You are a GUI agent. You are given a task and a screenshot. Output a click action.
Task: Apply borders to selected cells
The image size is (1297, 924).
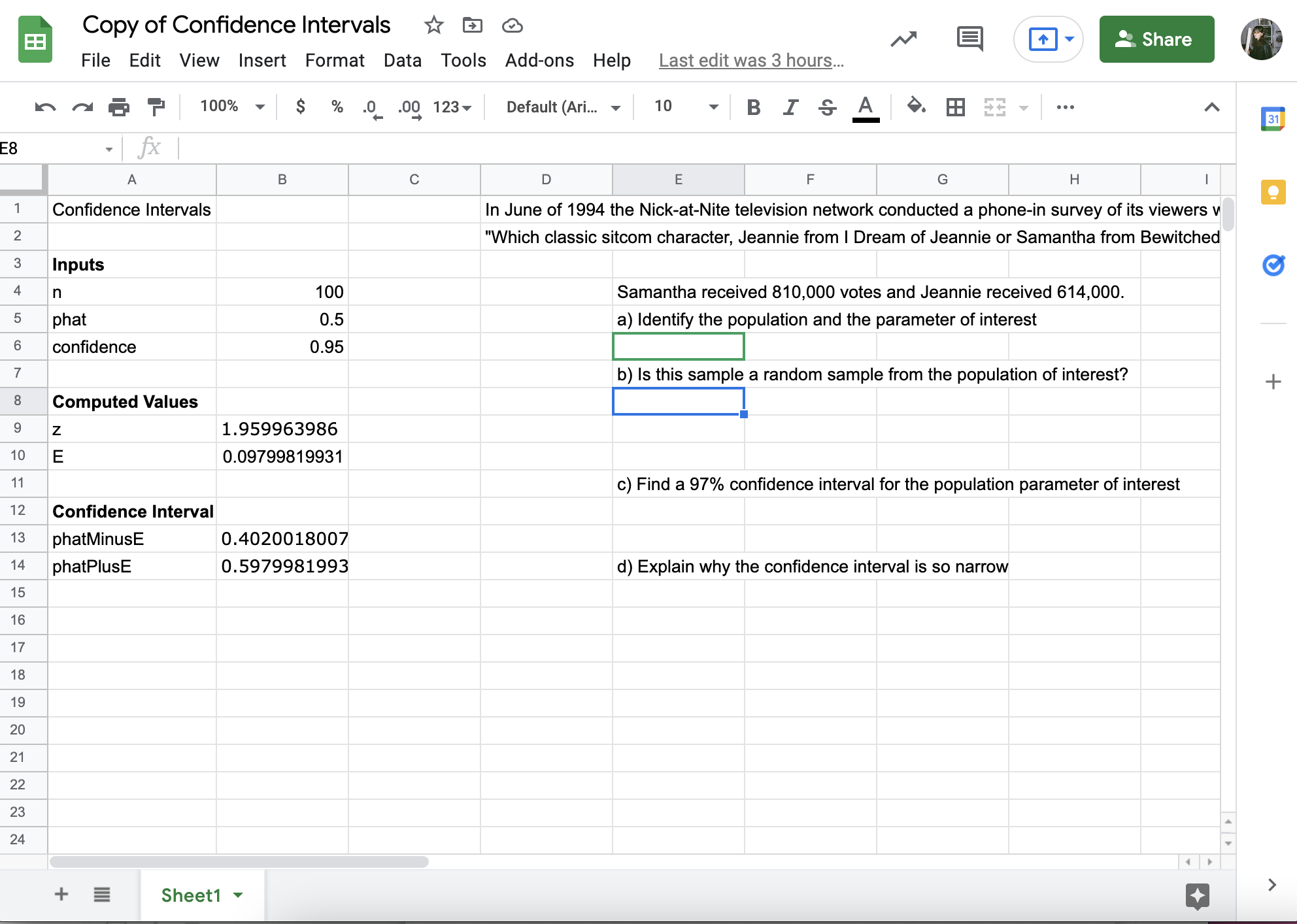pos(955,107)
